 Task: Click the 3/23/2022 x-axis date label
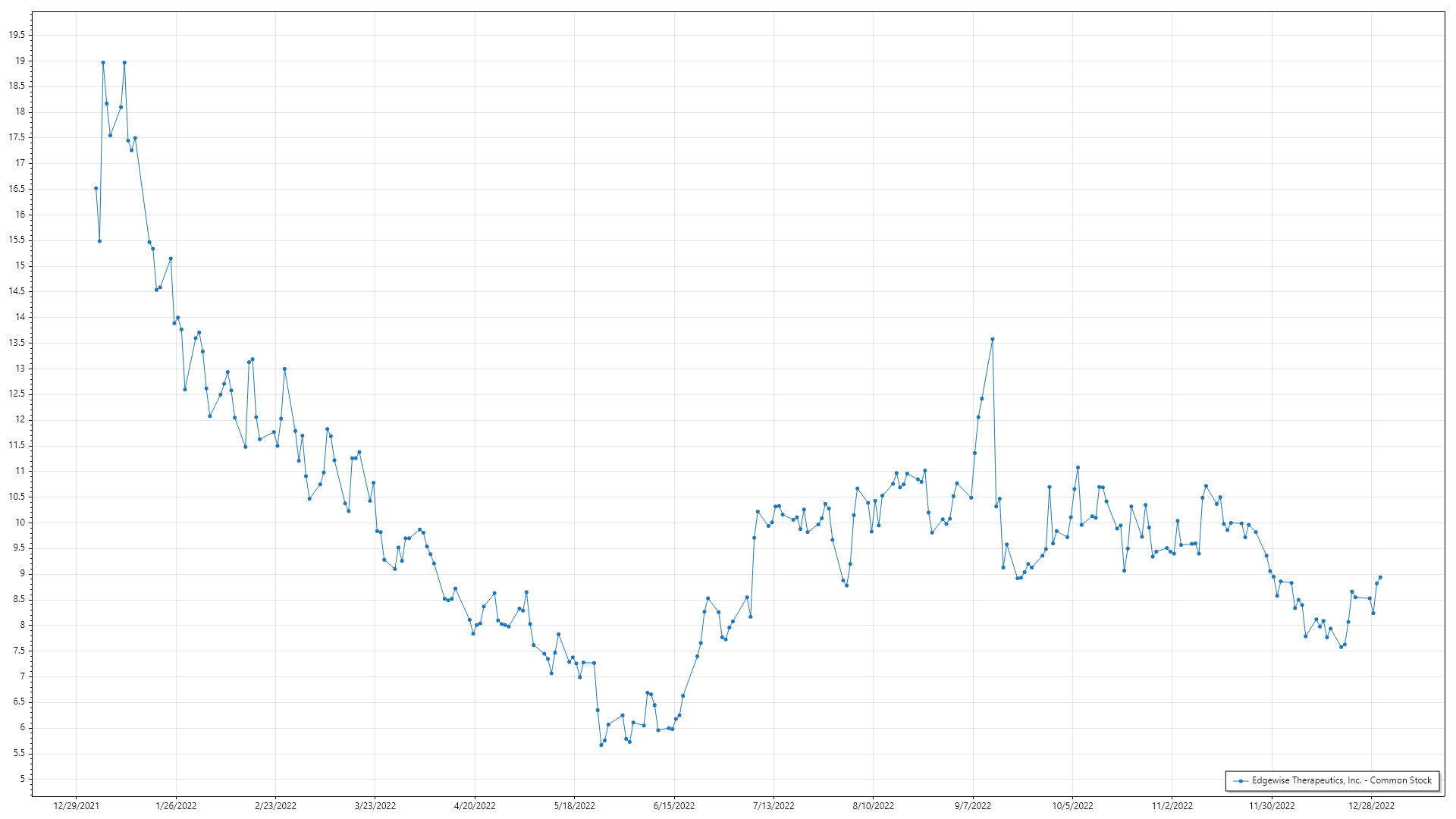tap(375, 806)
